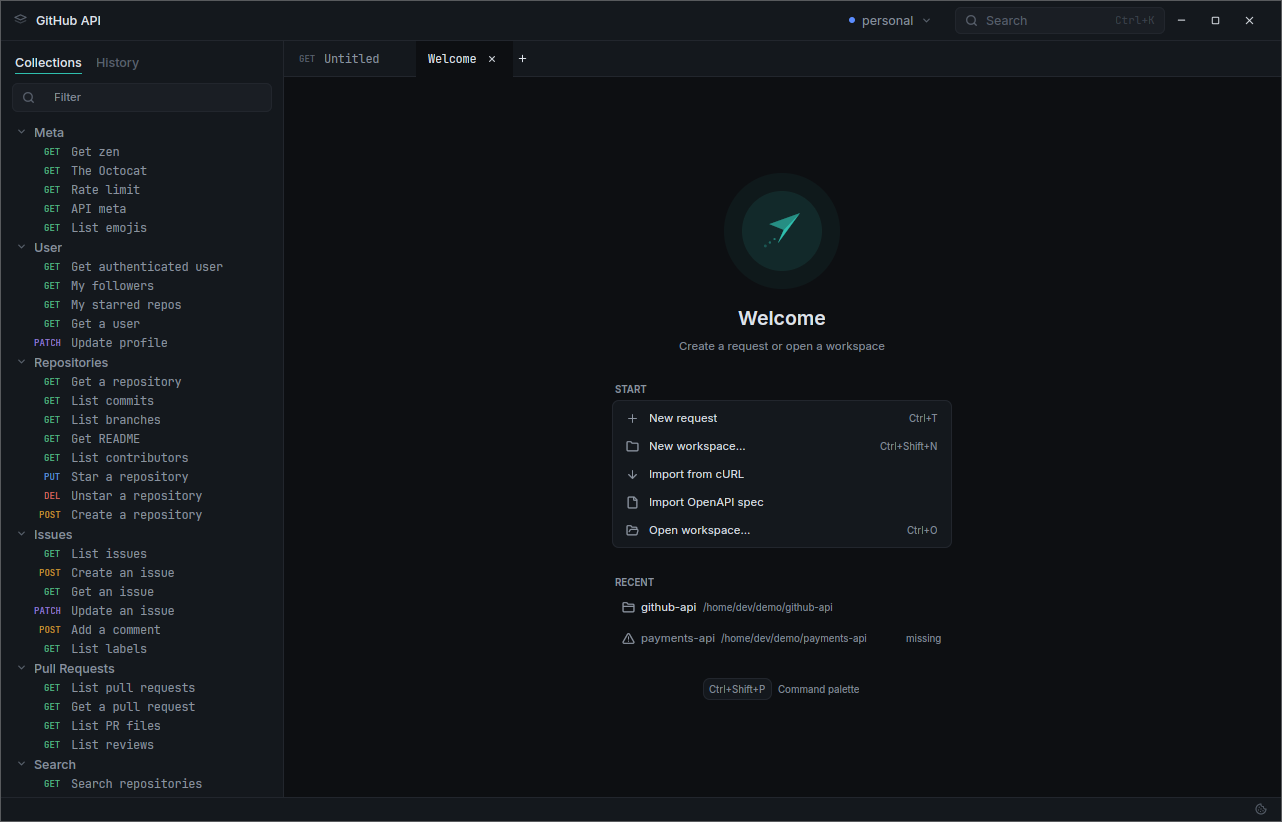Open DEL Unstar a repository request
1282x822 pixels.
(142, 496)
